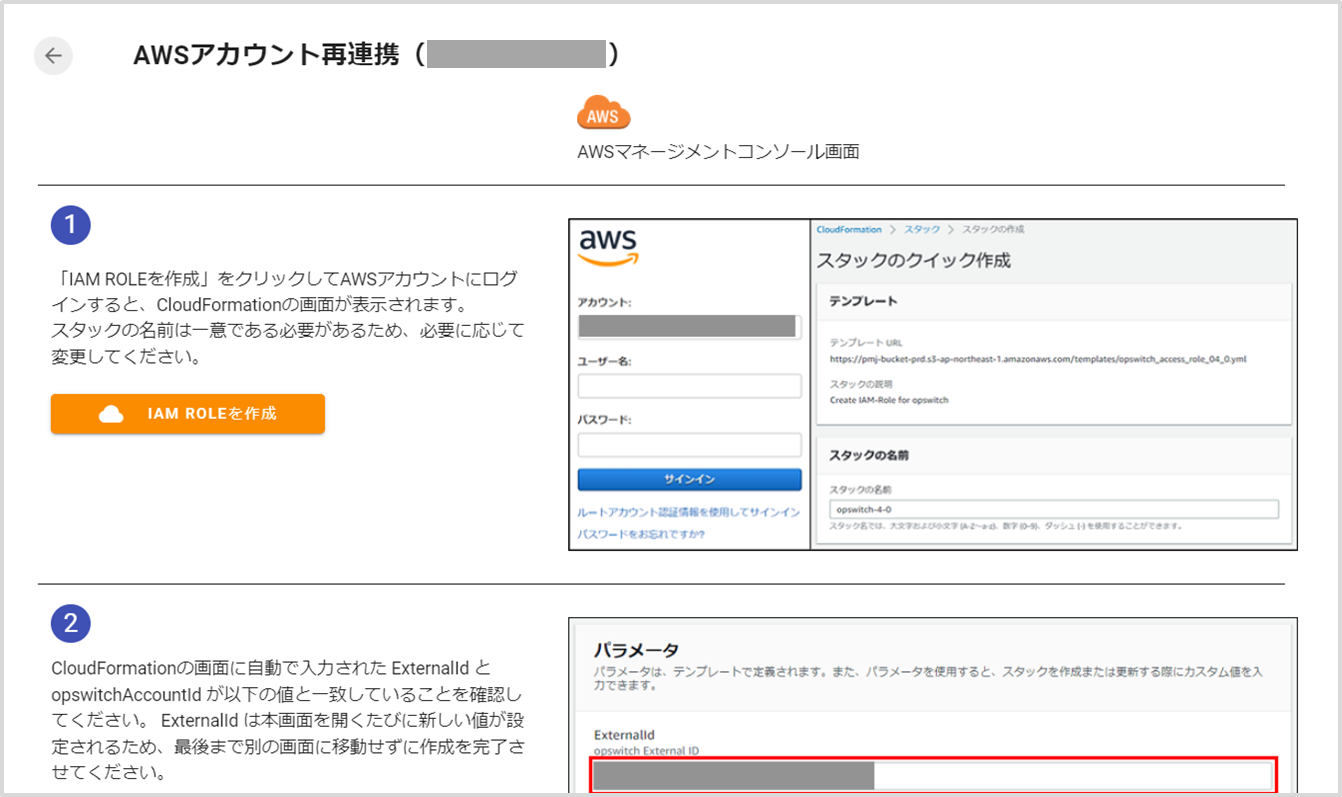Screen dimensions: 1342x797
Task: Click the back arrow at top left
Action: coord(53,56)
